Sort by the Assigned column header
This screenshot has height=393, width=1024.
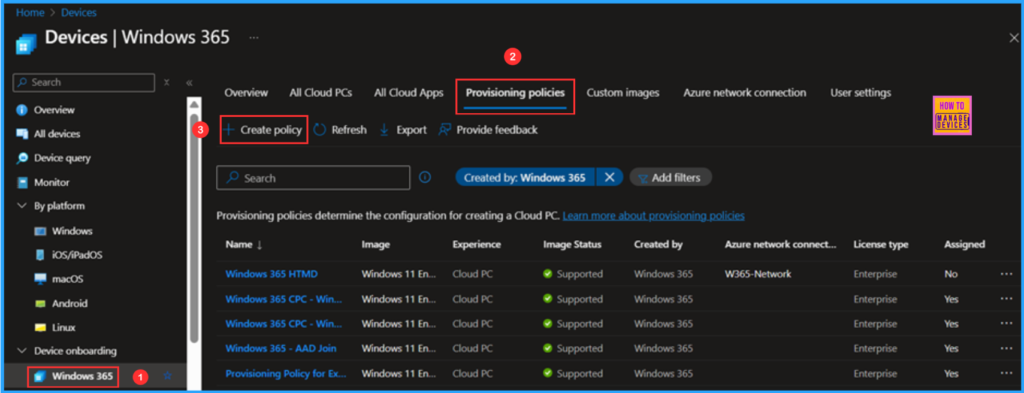click(x=965, y=245)
